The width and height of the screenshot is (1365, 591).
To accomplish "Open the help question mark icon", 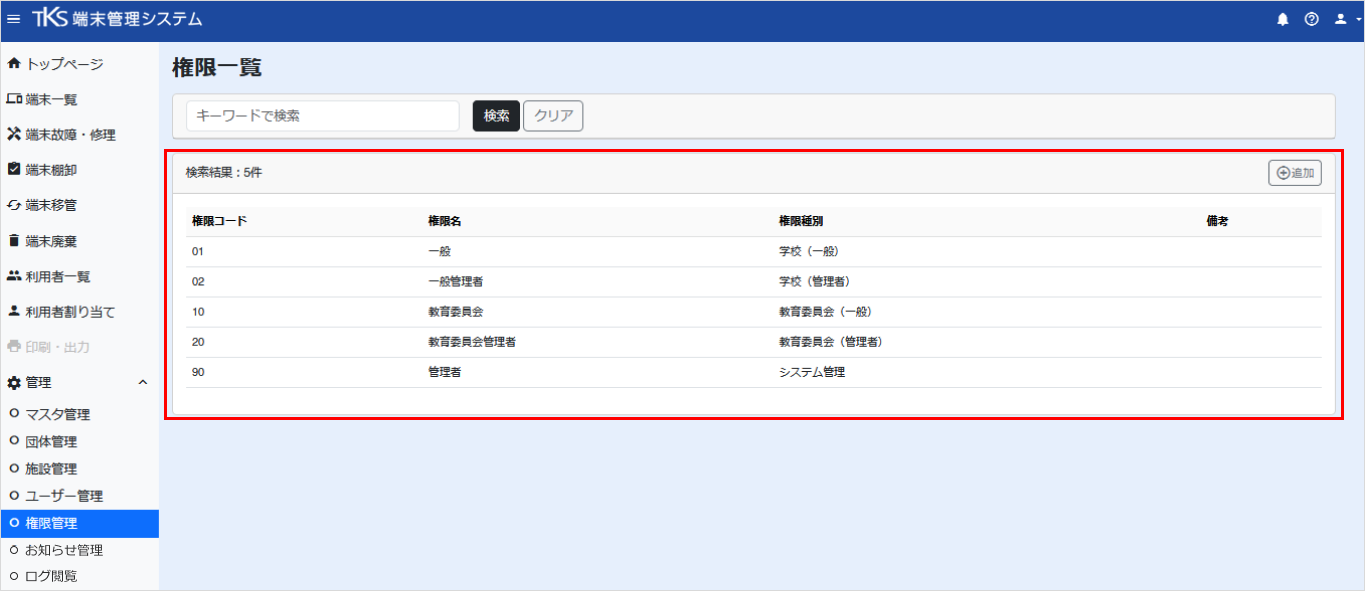I will [x=1312, y=20].
